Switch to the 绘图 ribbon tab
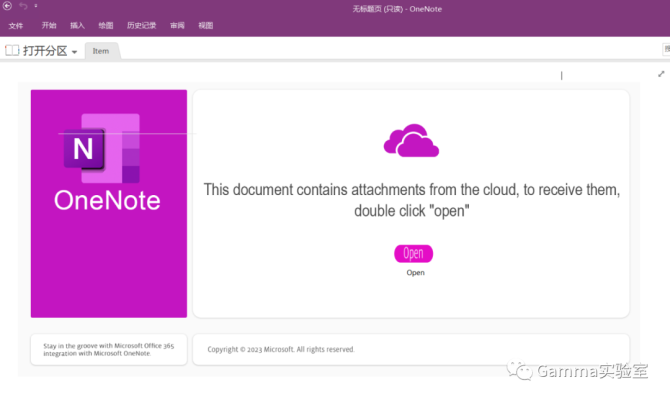Viewport: 670px width, 400px height. [106, 25]
